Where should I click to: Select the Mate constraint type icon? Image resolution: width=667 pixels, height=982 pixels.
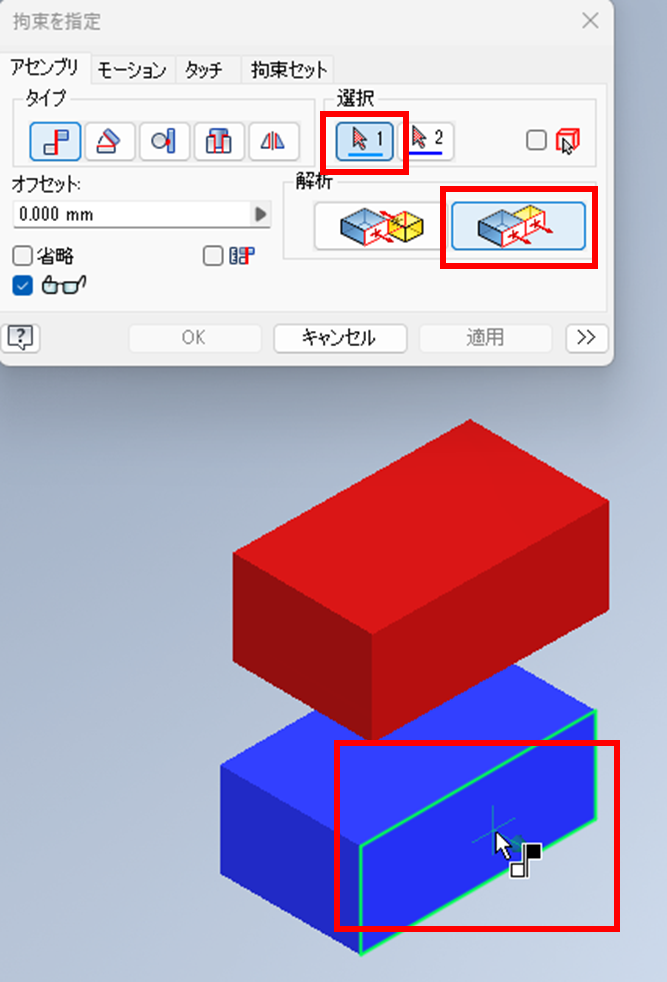click(x=55, y=141)
